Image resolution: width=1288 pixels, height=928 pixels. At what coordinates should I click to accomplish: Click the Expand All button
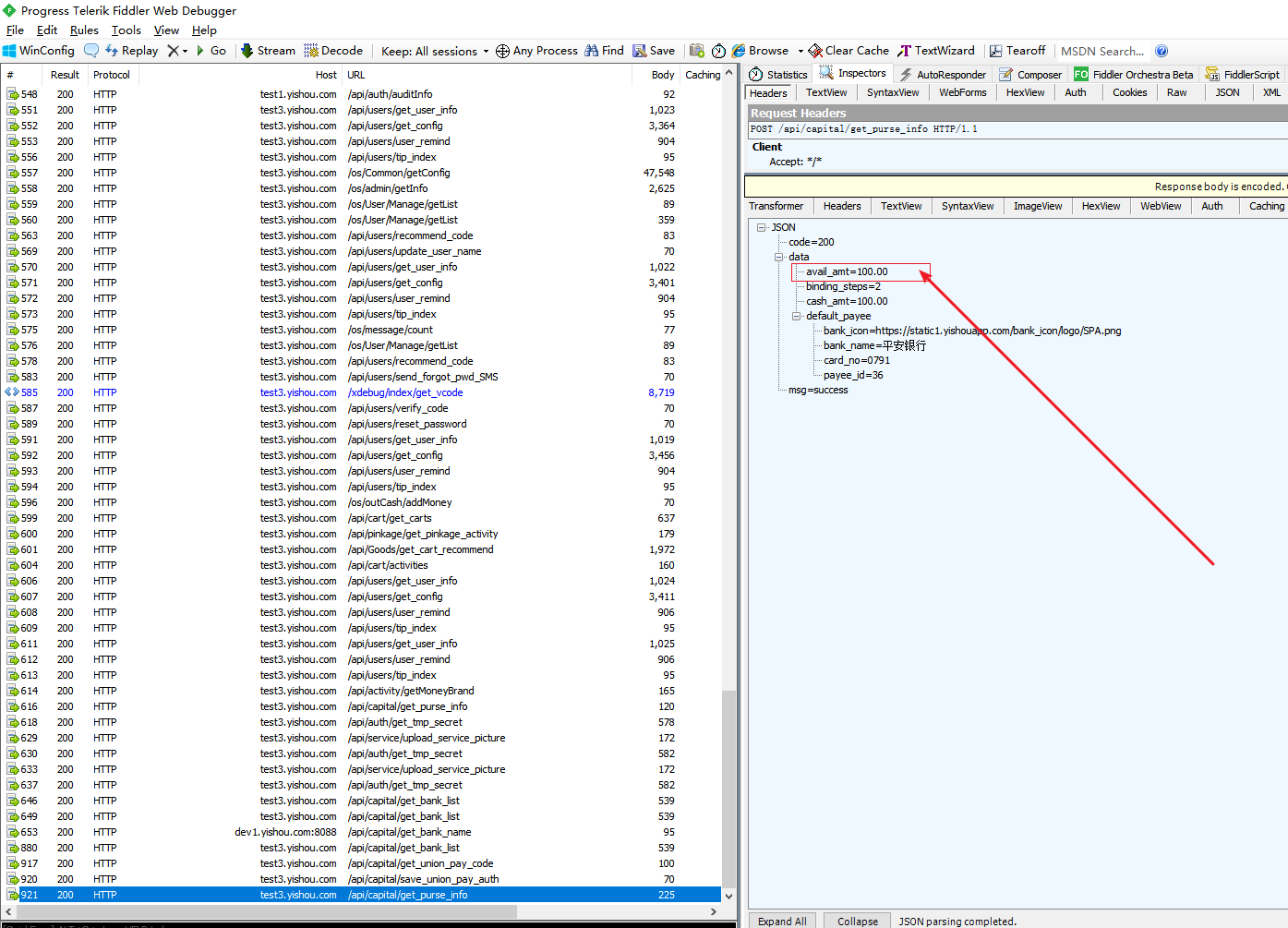click(782, 921)
